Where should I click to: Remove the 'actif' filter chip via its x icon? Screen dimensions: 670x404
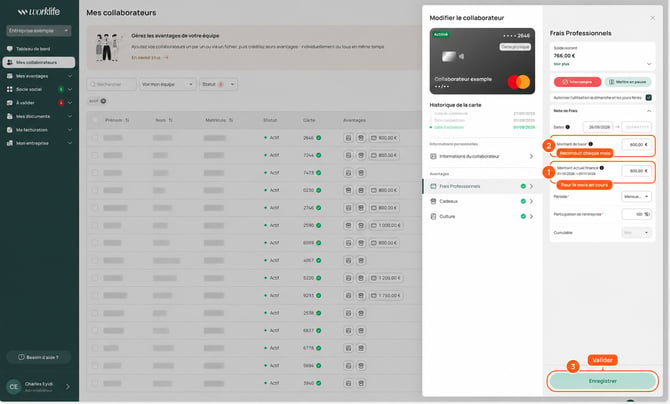click(103, 101)
